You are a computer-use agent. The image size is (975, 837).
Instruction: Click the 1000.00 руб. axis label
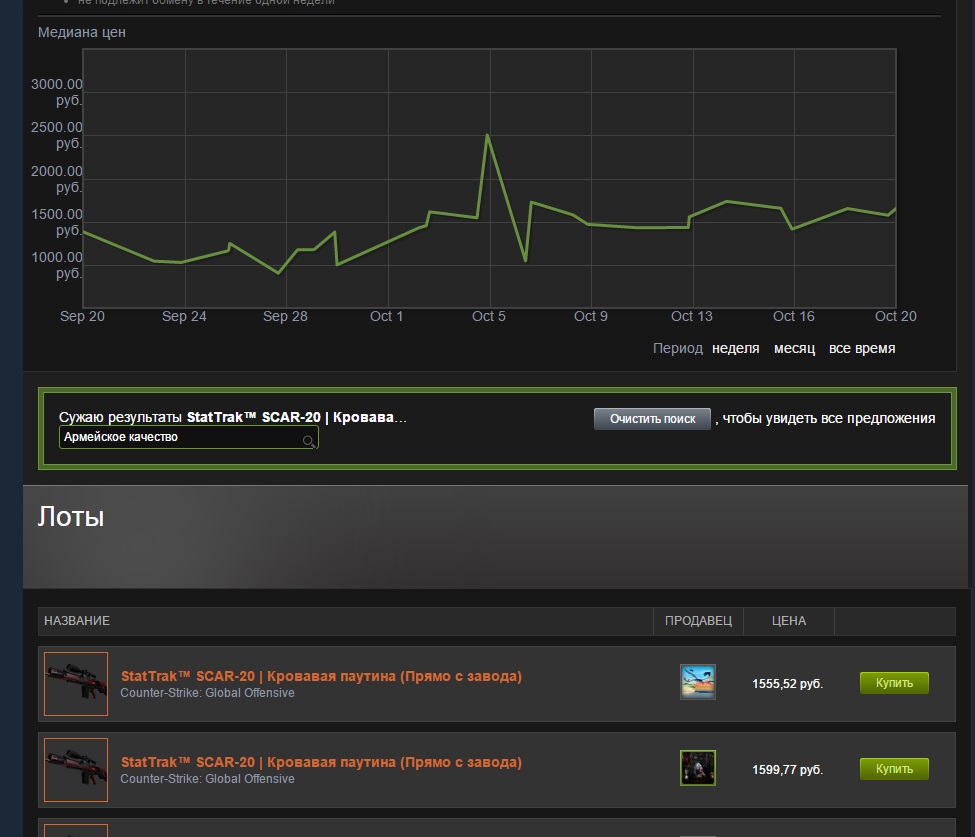57,265
